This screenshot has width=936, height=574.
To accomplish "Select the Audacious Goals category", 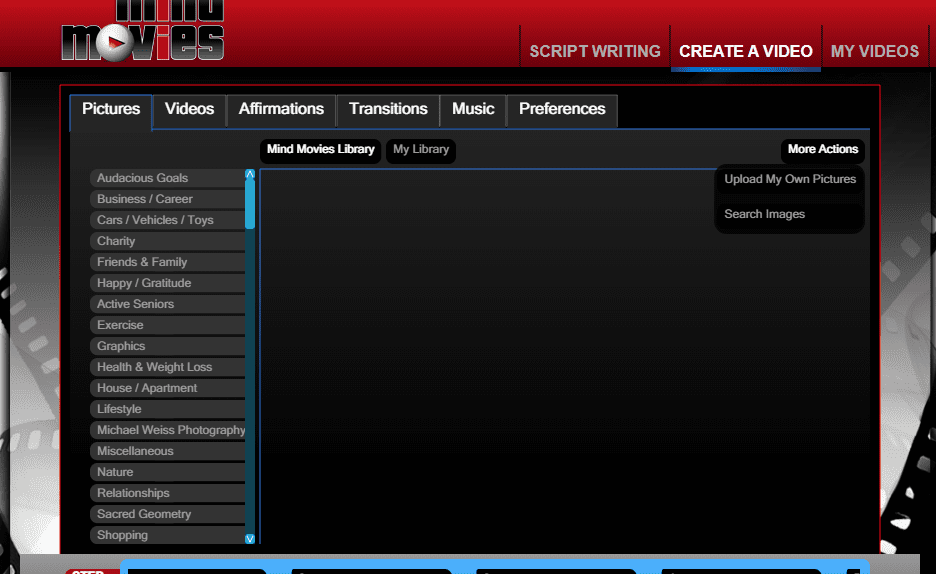I will pos(168,178).
